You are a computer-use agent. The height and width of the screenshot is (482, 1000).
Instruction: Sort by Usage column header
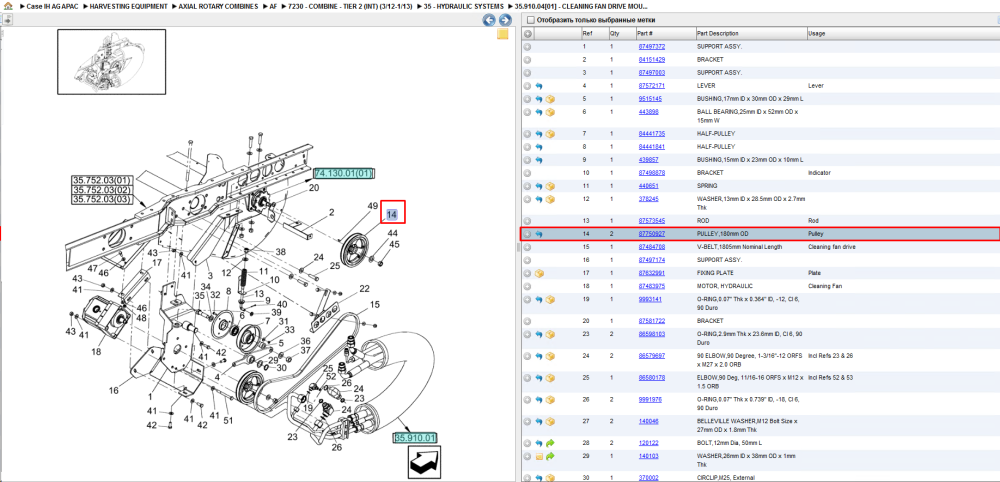coord(902,33)
